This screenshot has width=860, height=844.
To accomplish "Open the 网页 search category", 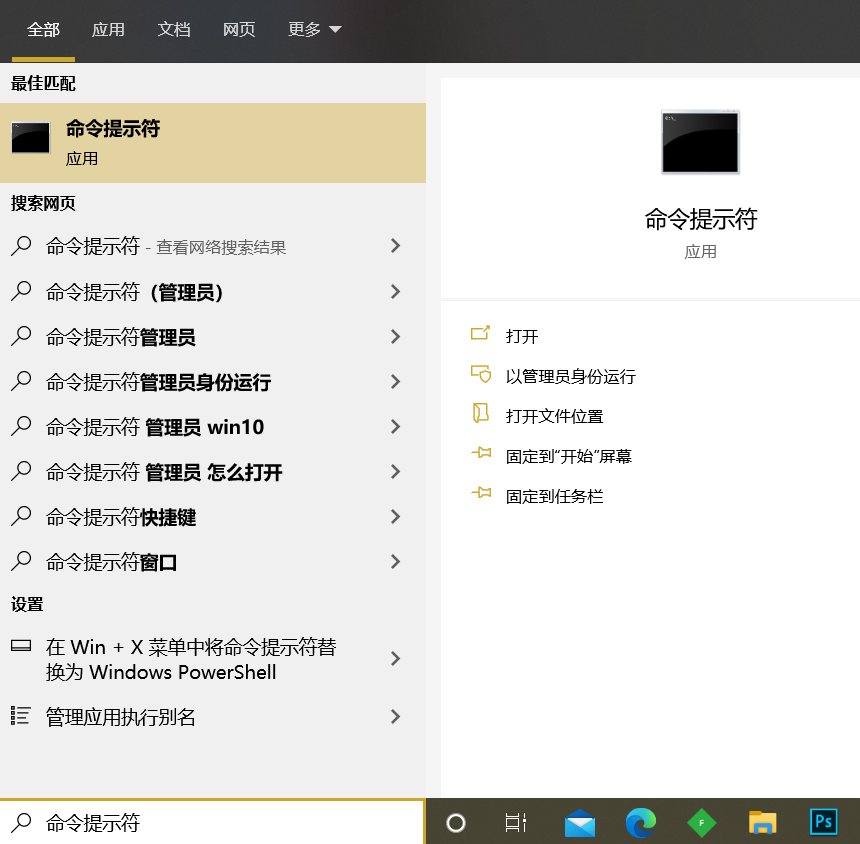I will pyautogui.click(x=239, y=30).
